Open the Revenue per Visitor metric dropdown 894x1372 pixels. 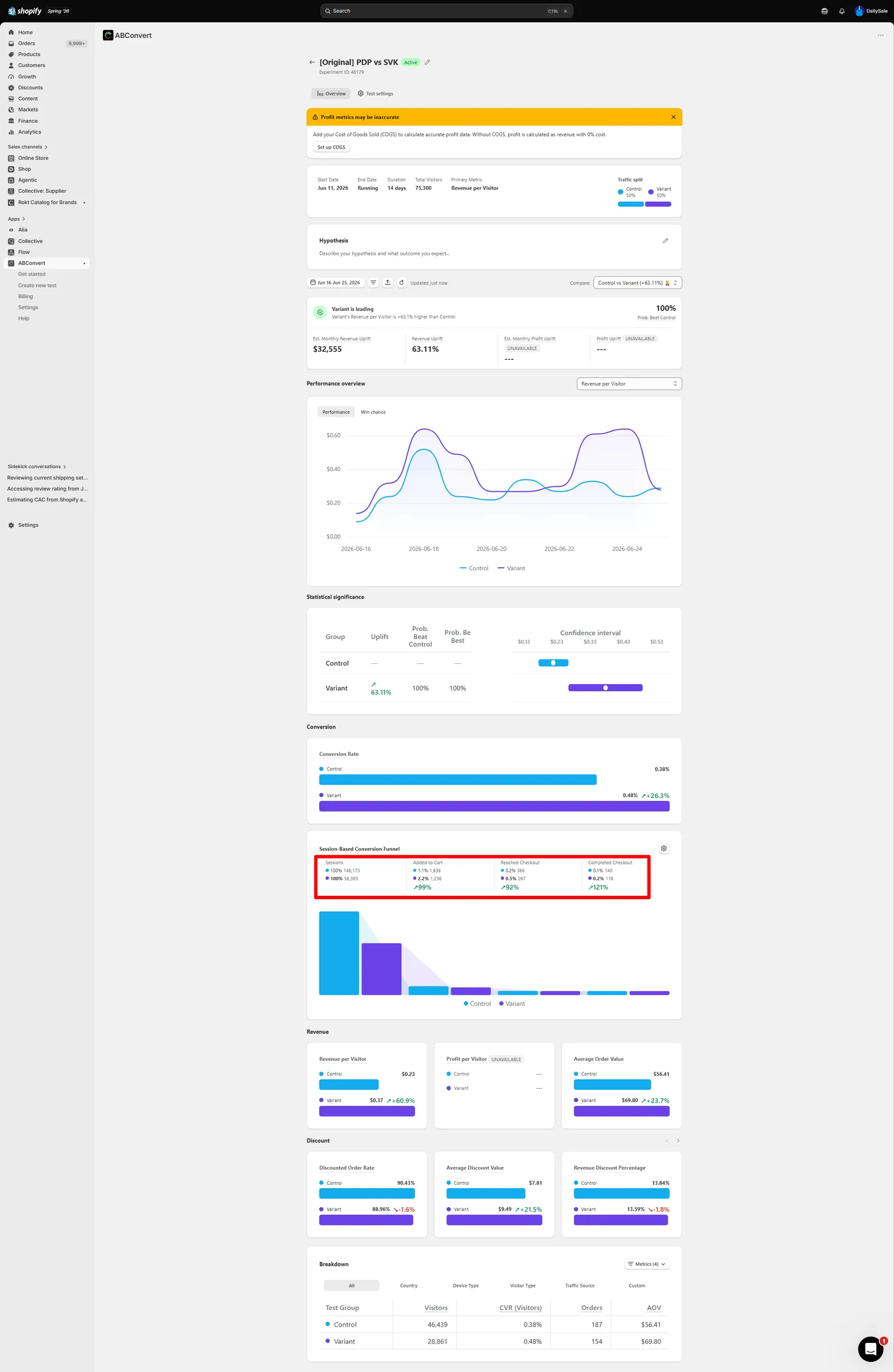(x=629, y=383)
